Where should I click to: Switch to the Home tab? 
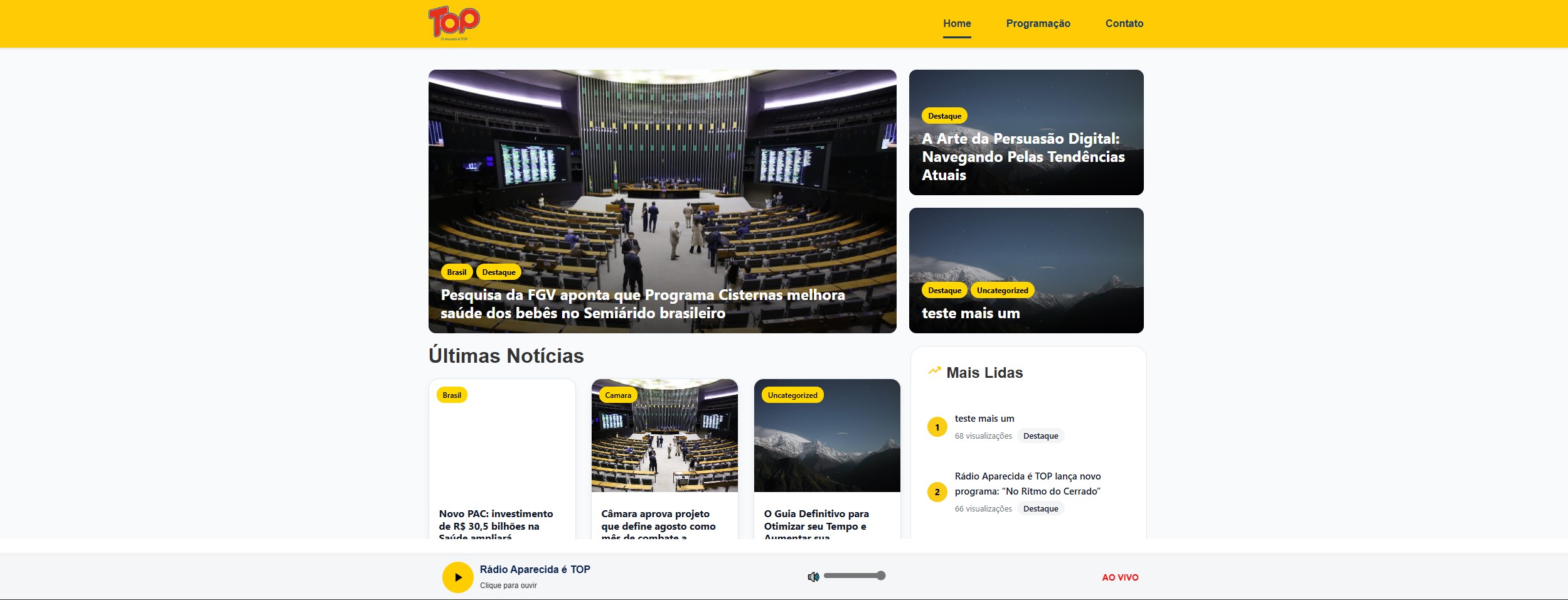(956, 23)
